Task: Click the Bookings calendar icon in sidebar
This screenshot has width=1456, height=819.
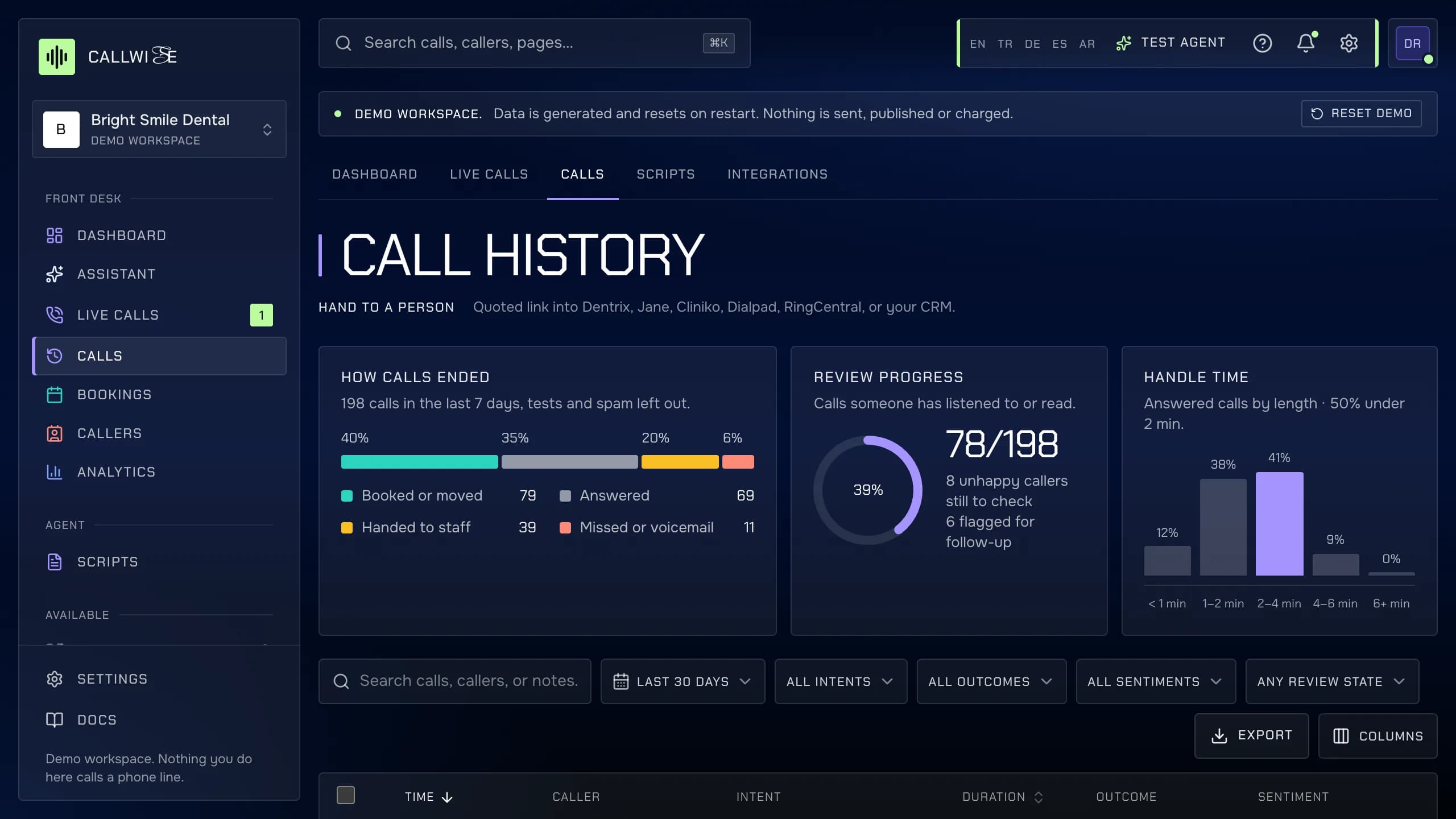Action: (55, 395)
